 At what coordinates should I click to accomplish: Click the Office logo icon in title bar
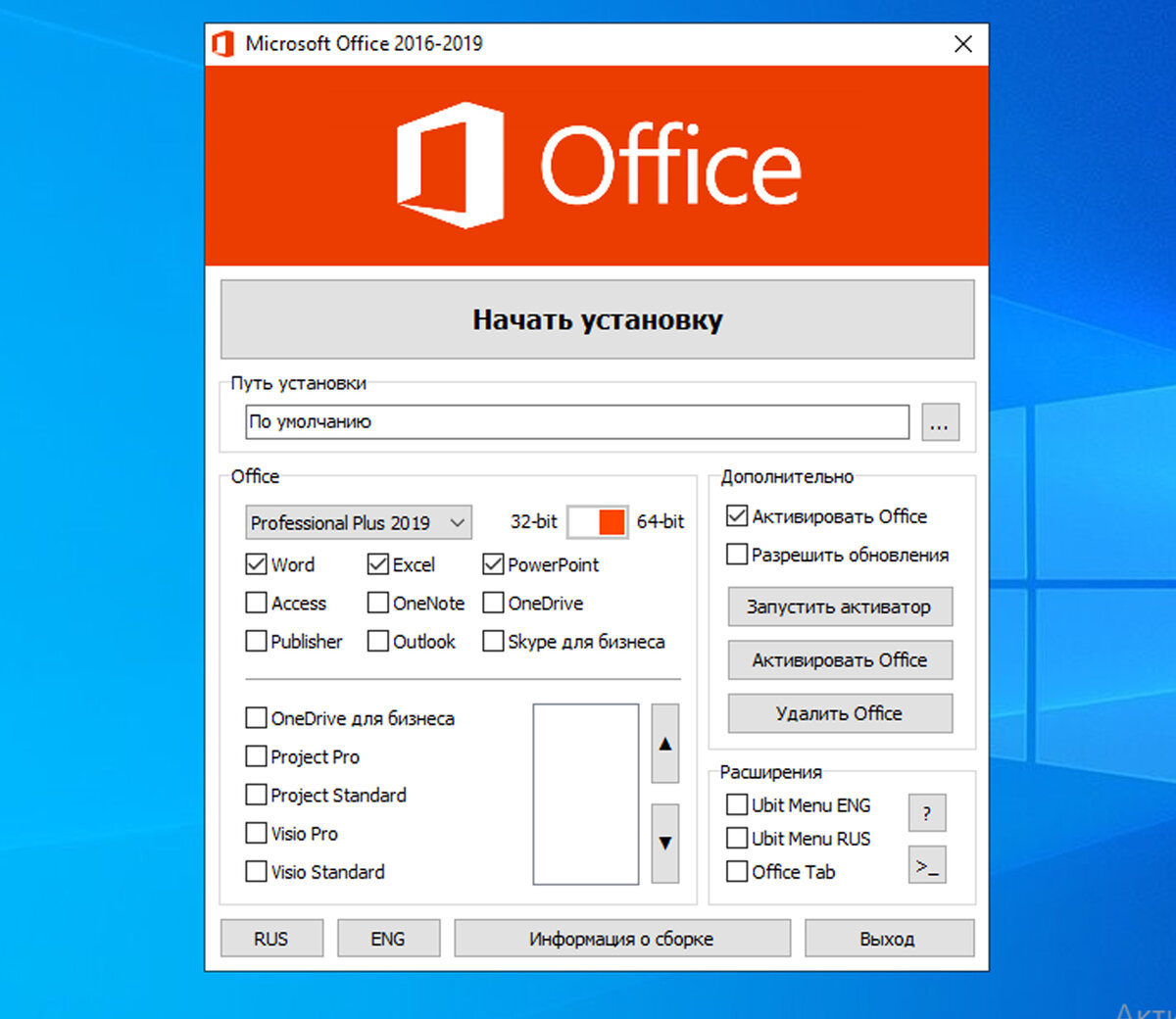point(223,44)
